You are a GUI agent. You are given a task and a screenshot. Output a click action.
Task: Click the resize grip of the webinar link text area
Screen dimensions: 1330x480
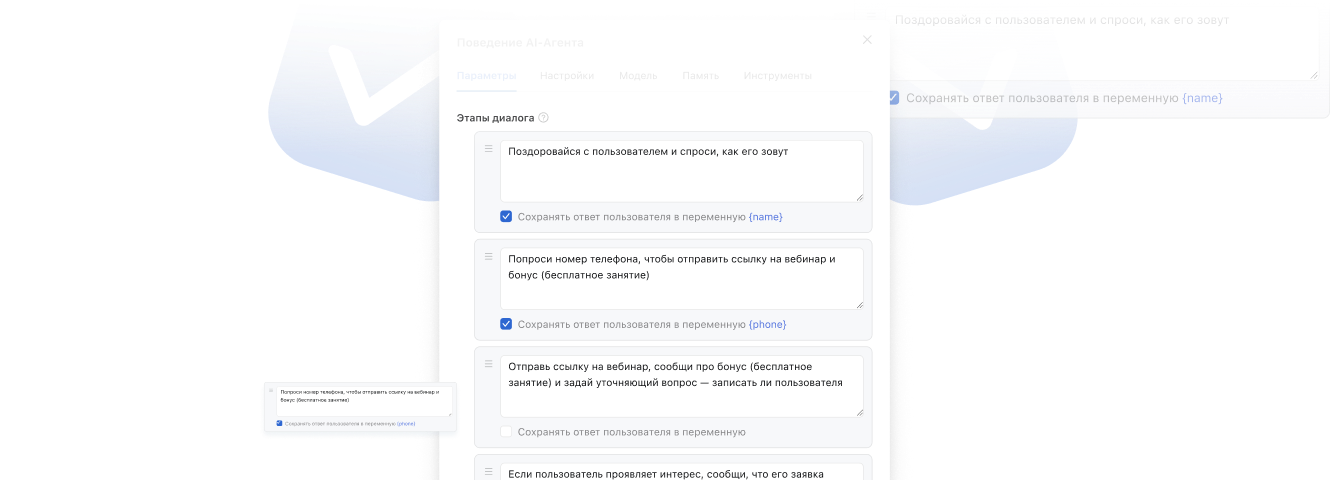pyautogui.click(x=859, y=412)
